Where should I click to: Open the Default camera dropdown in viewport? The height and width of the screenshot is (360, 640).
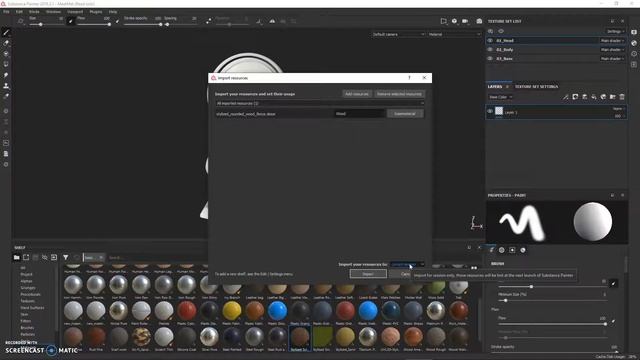tap(398, 34)
